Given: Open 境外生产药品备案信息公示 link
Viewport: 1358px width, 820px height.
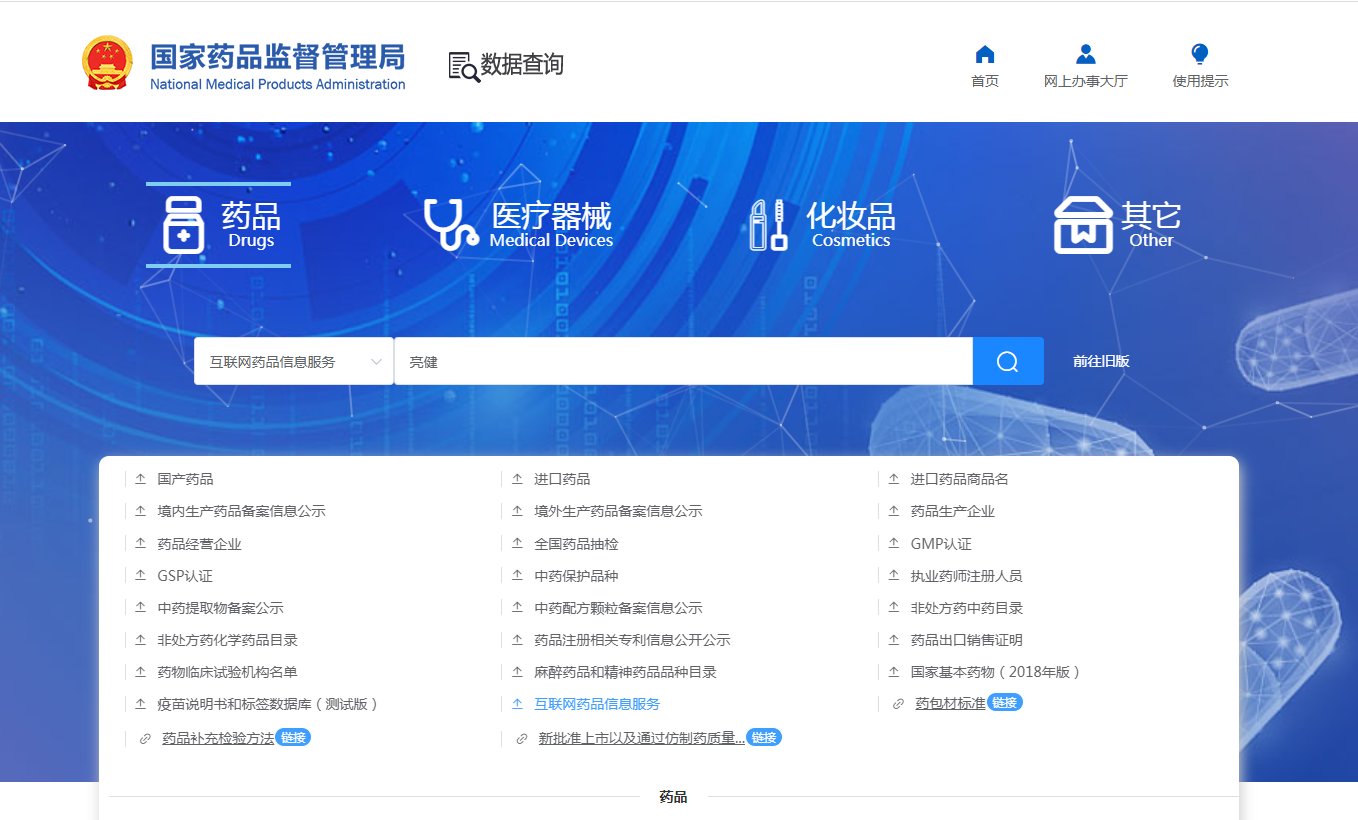Looking at the screenshot, I should click(x=618, y=511).
